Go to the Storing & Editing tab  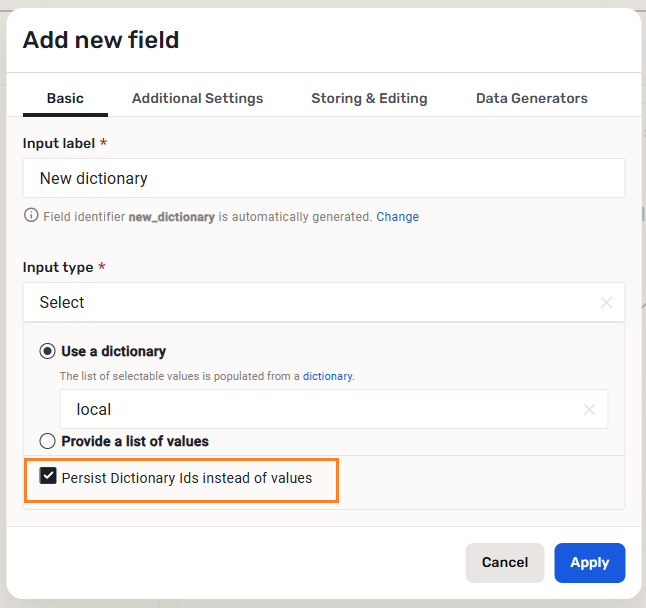tap(369, 98)
